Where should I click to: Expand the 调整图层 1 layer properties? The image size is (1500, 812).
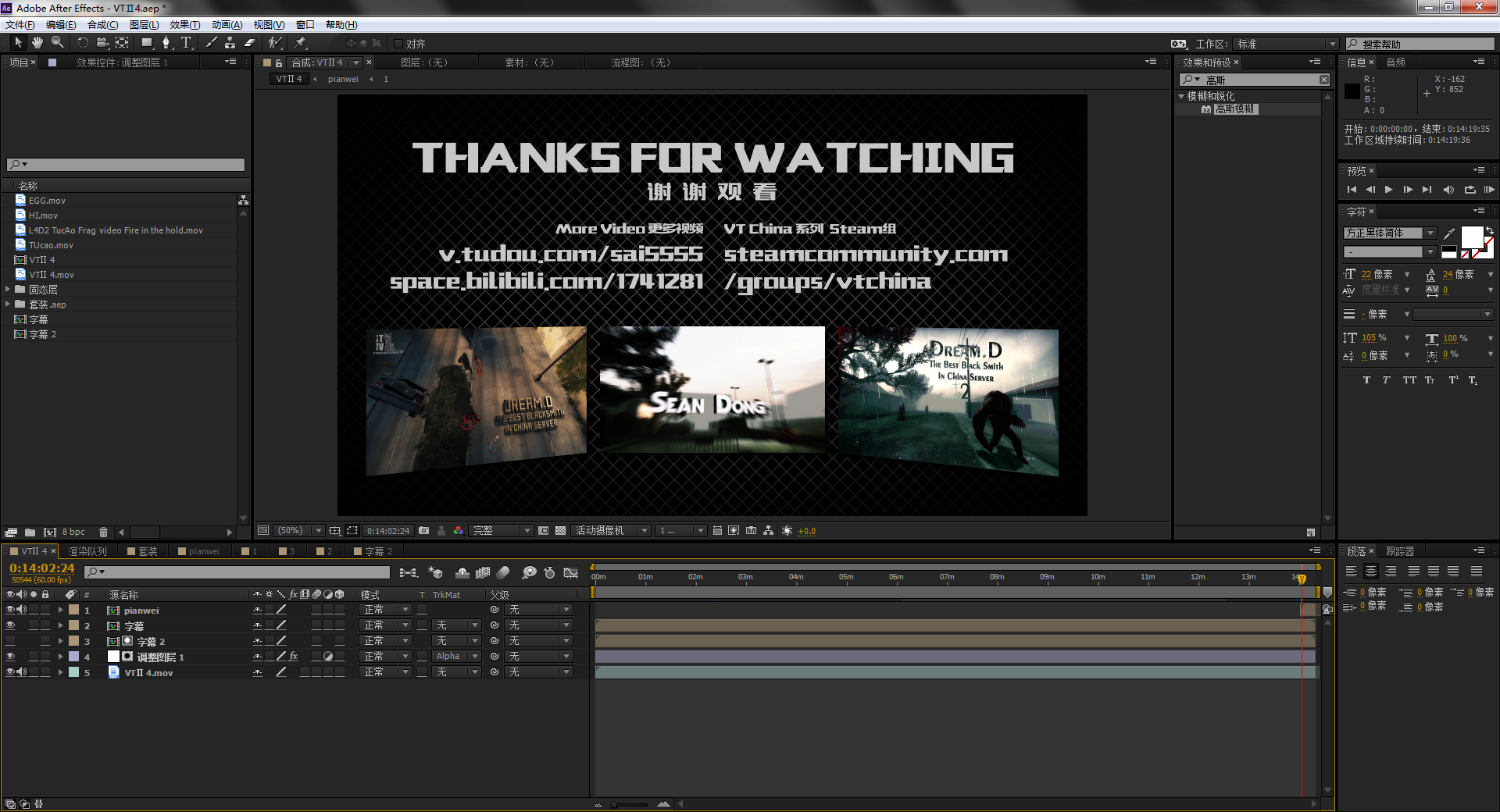(x=60, y=657)
